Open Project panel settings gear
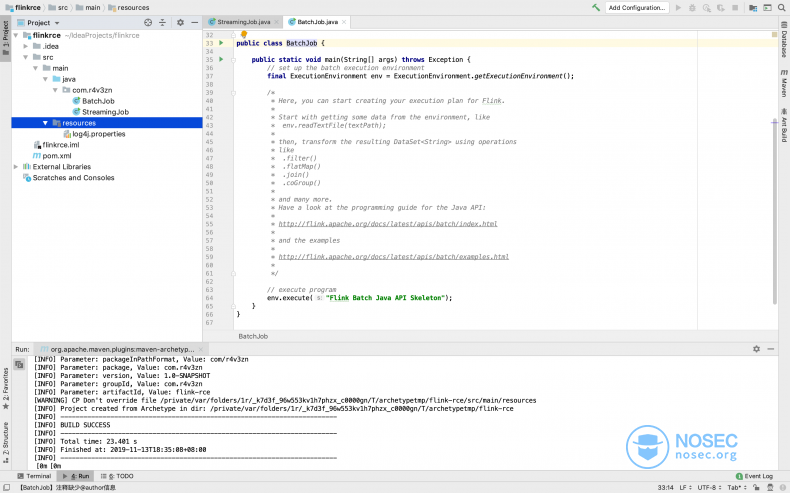Image resolution: width=790 pixels, height=493 pixels. (x=180, y=23)
